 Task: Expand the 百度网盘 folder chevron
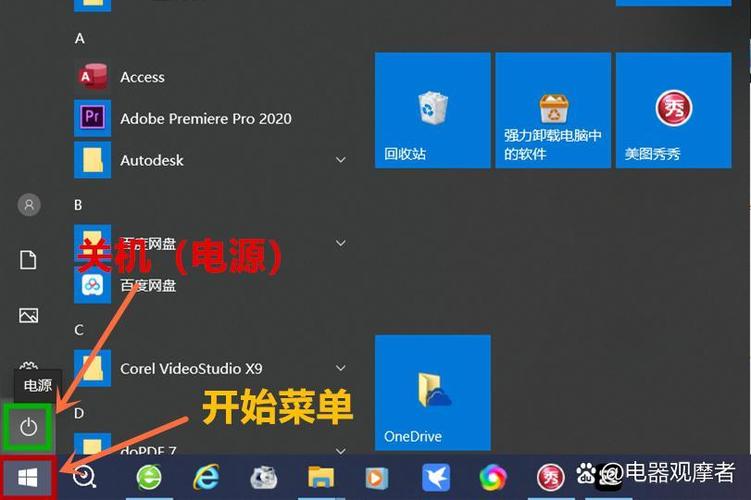(x=341, y=243)
